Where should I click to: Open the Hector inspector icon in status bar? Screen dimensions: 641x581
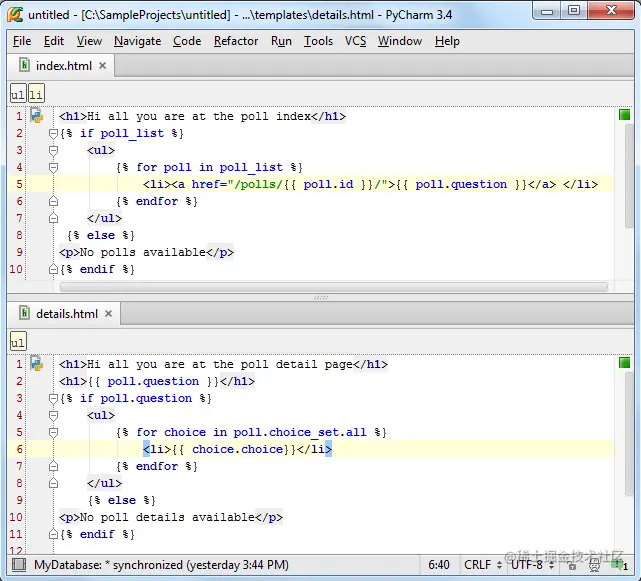click(x=594, y=565)
